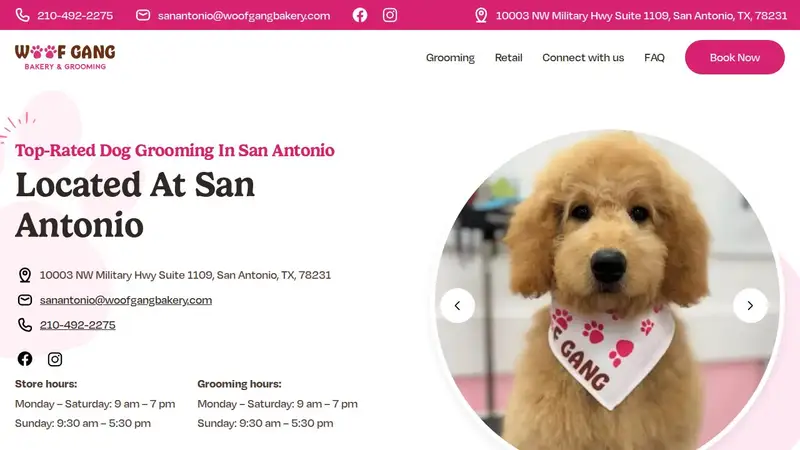Click the store Monday – Saturday hours line
Viewport: 800px width, 450px height.
tap(95, 404)
